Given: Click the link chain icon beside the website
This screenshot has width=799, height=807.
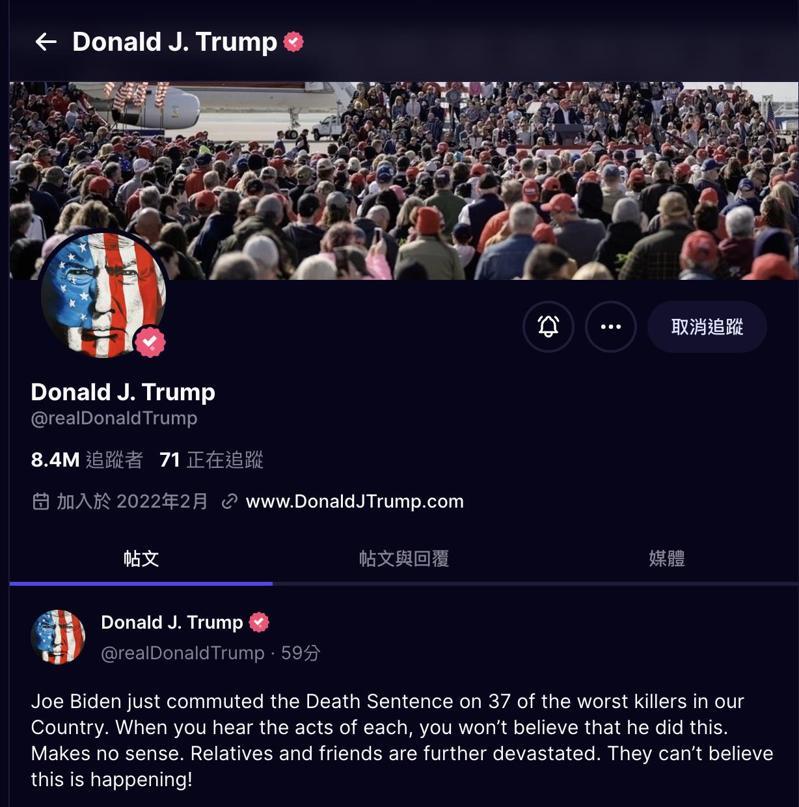Looking at the screenshot, I should tap(229, 501).
